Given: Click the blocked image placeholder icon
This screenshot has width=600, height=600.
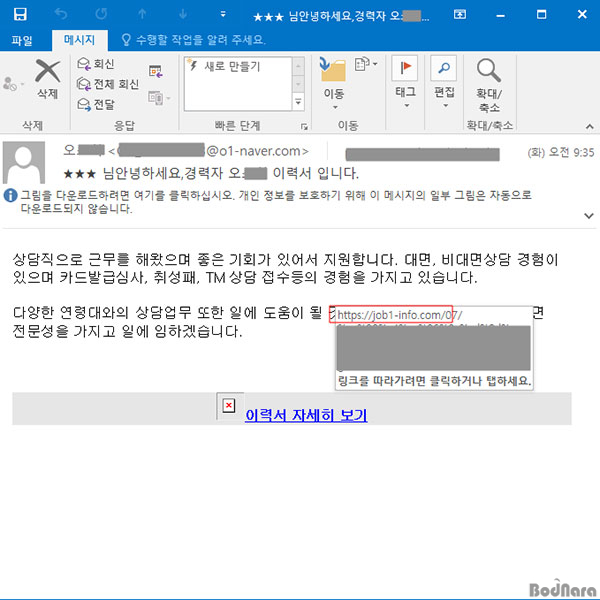Looking at the screenshot, I should [229, 405].
